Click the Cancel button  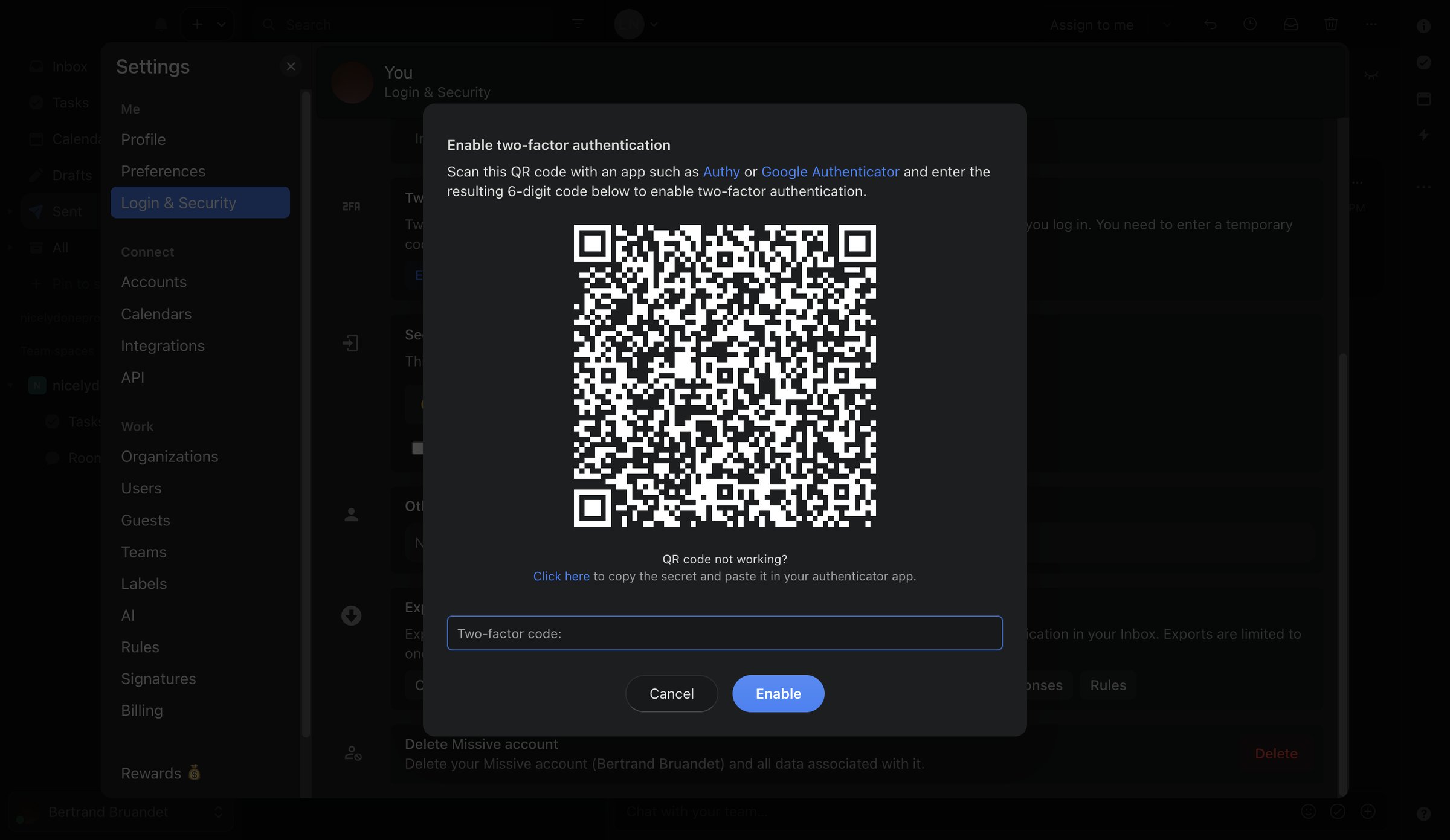point(671,694)
